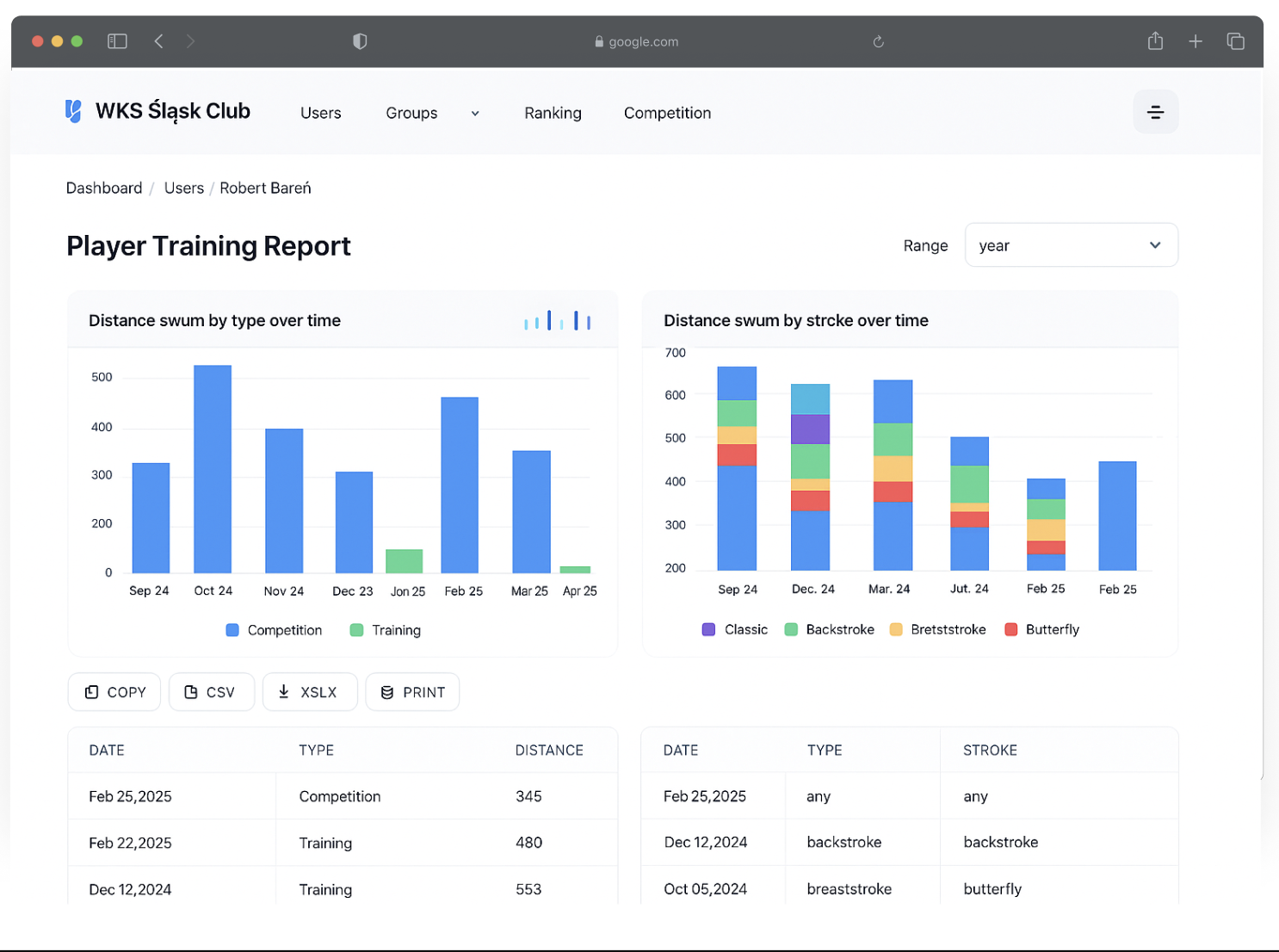Click the Robert Bareń breadcrumb
Viewport: 1279px width, 952px height.
click(x=265, y=188)
